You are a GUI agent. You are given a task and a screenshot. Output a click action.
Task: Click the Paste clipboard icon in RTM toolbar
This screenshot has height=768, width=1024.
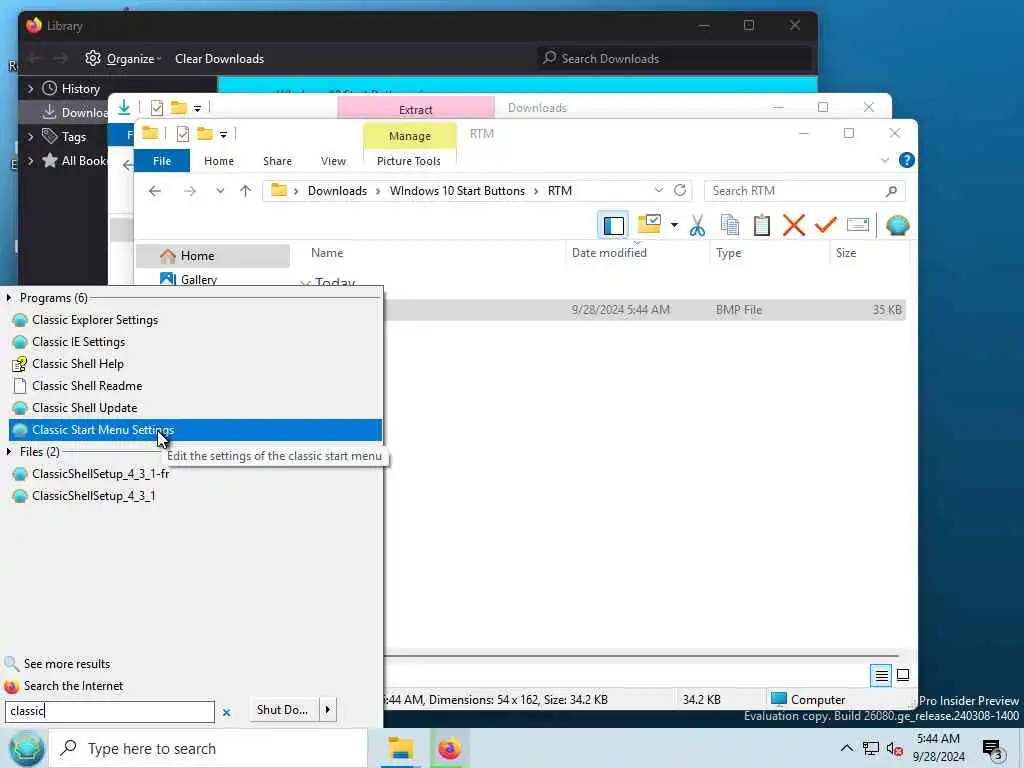(761, 225)
